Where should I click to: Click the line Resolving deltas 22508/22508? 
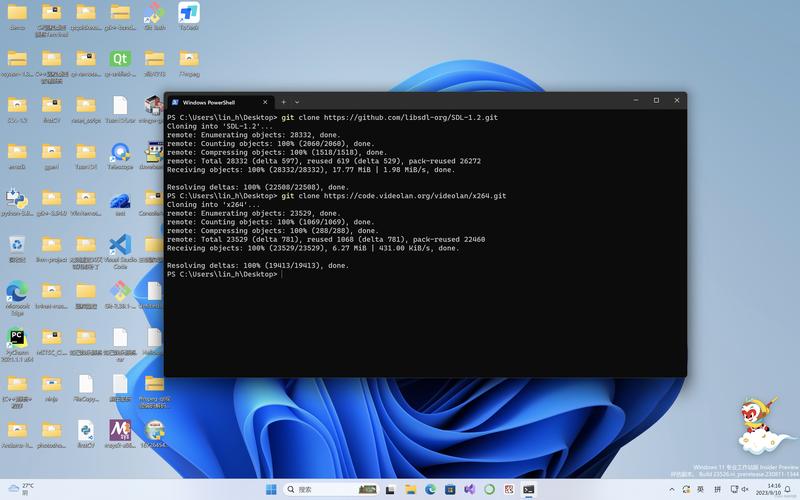point(258,187)
